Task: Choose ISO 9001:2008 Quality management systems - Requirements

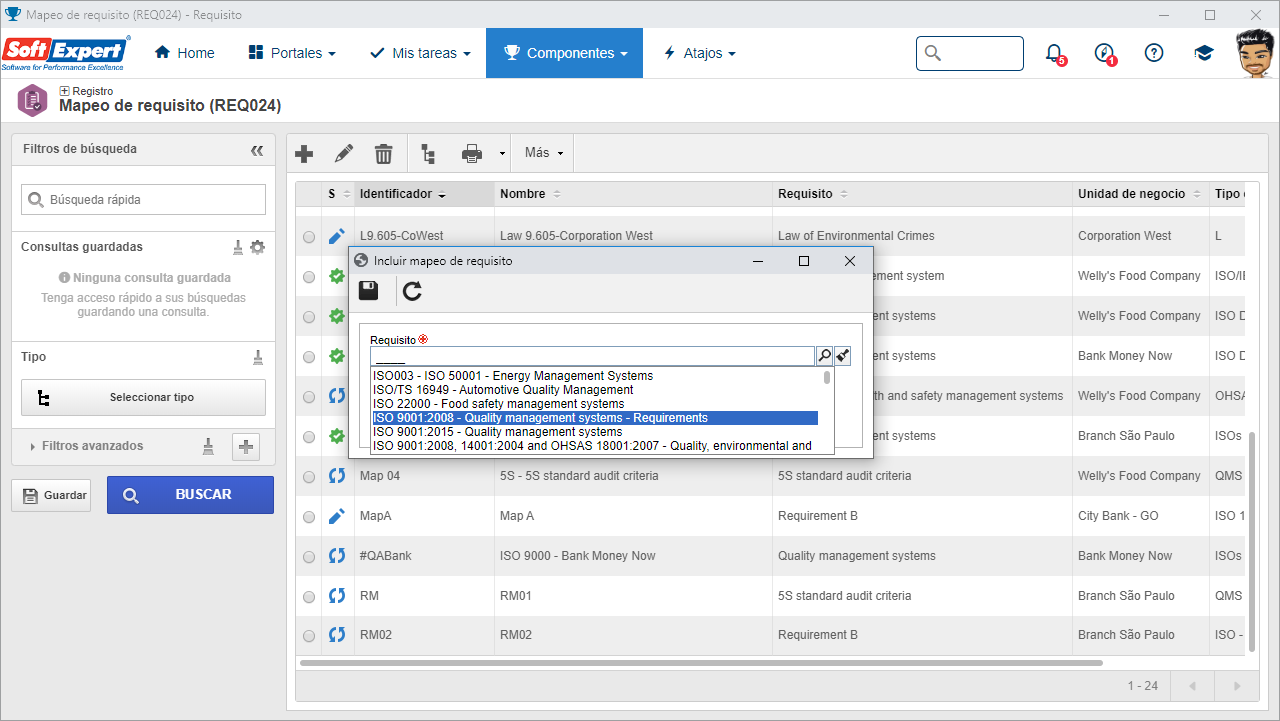Action: click(x=595, y=418)
